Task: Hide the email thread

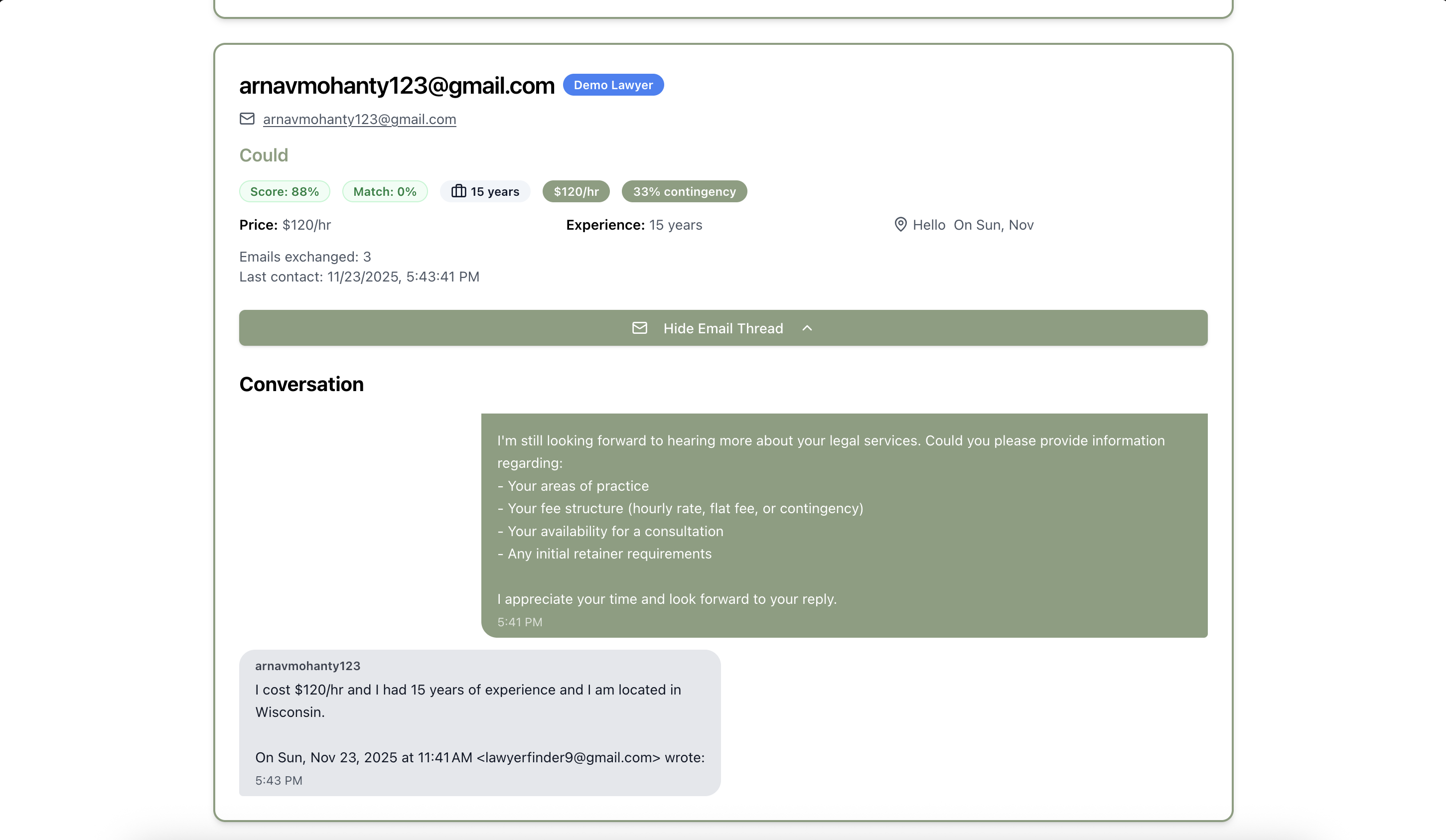Action: click(x=723, y=328)
